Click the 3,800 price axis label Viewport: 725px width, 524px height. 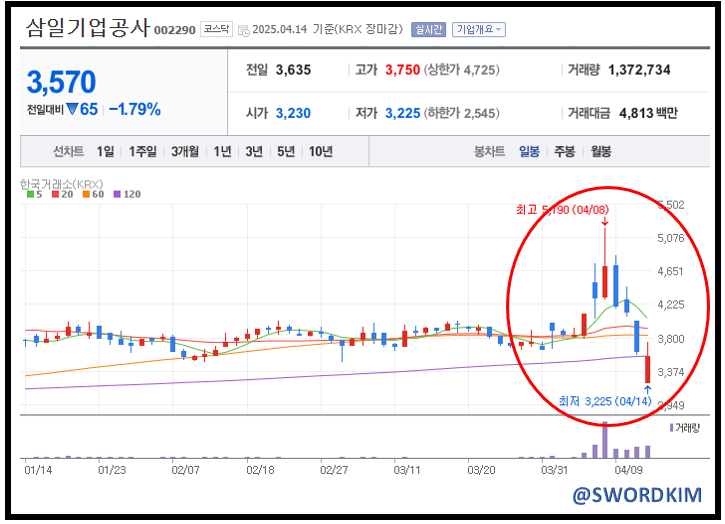coord(670,339)
